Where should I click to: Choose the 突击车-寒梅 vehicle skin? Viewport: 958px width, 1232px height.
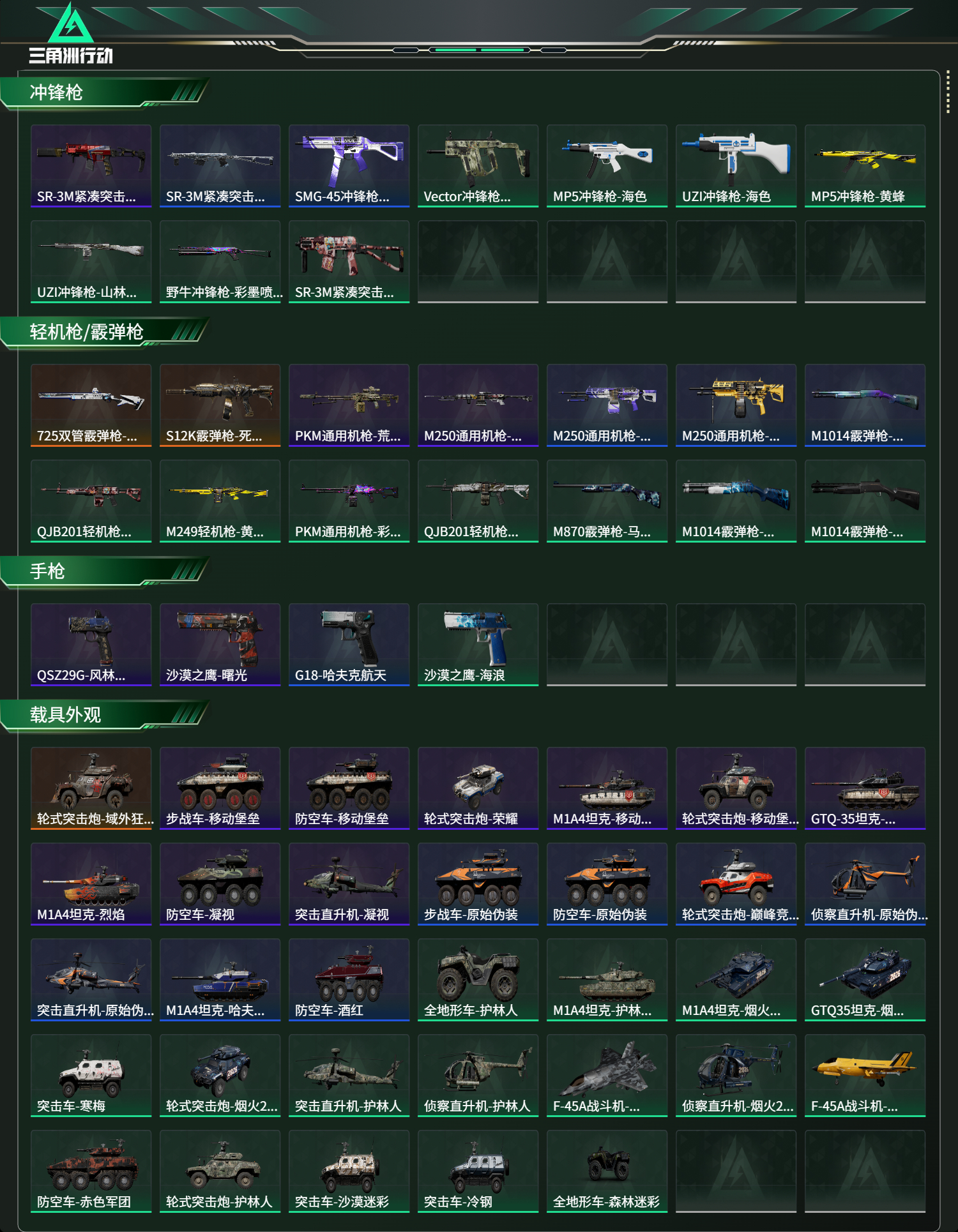[x=91, y=1076]
